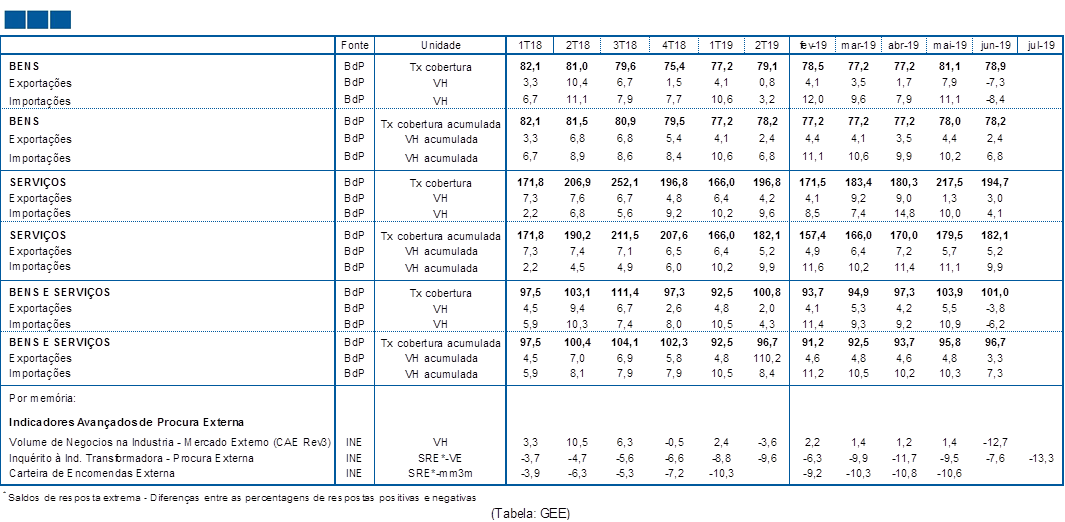This screenshot has height=522, width=1065.
Task: Click the SRE*-VE unit cell
Action: point(440,458)
